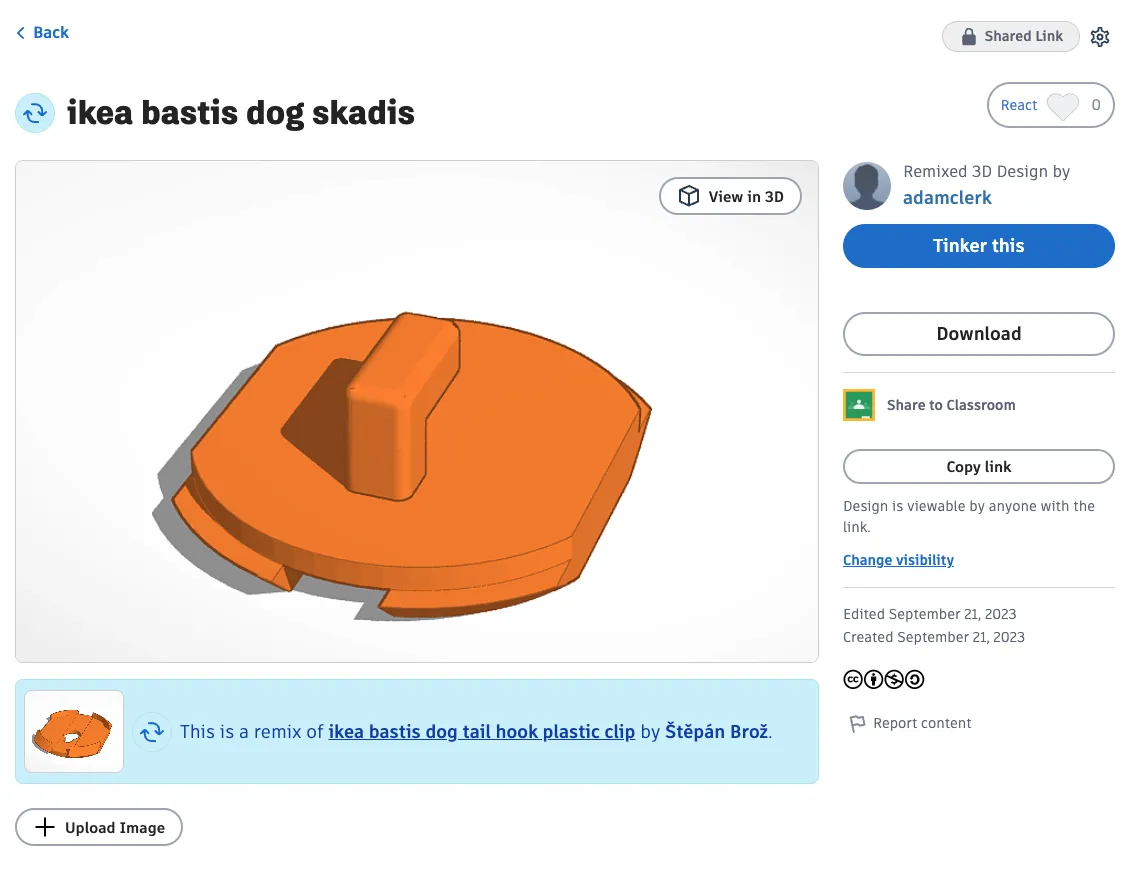Go back using the Back link

click(43, 32)
